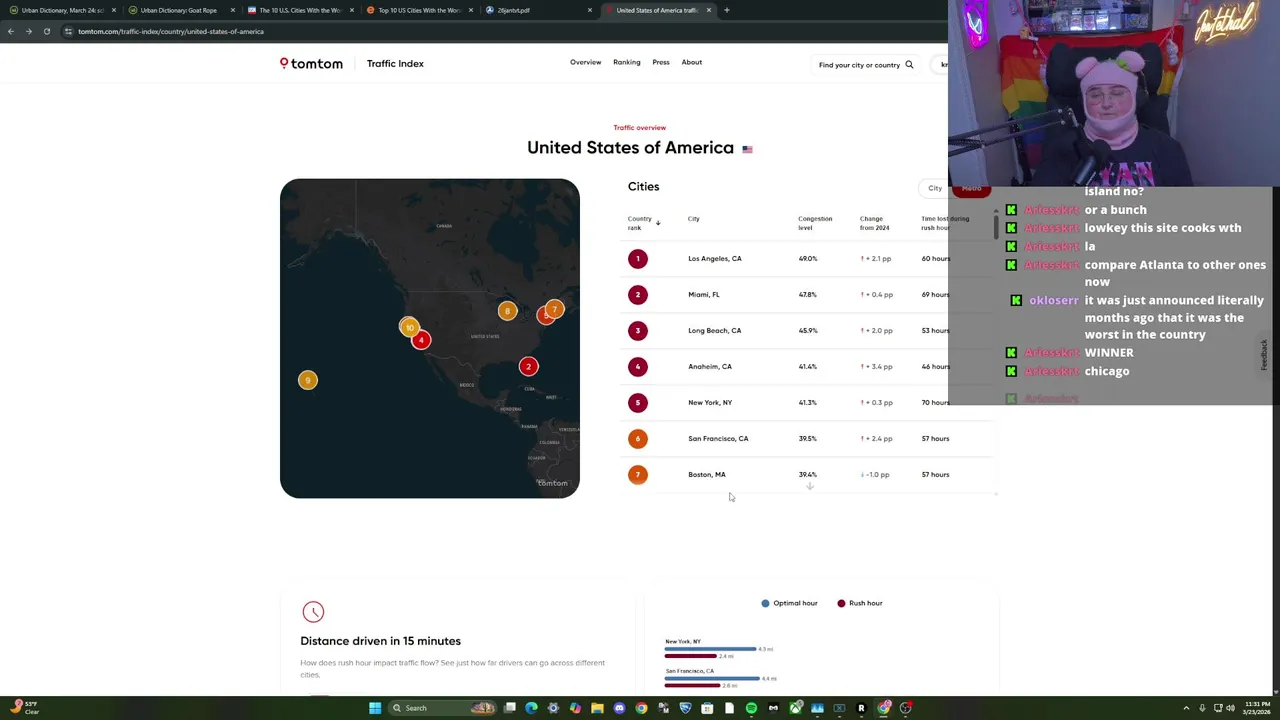The image size is (1280, 720).
Task: Sort table by City column header
Action: [x=694, y=219]
